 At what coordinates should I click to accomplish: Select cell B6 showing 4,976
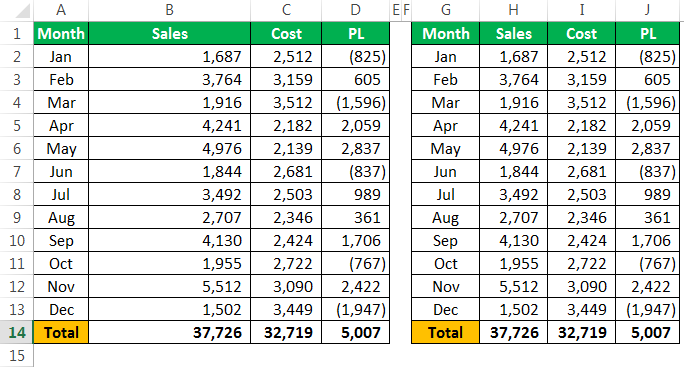[x=169, y=148]
